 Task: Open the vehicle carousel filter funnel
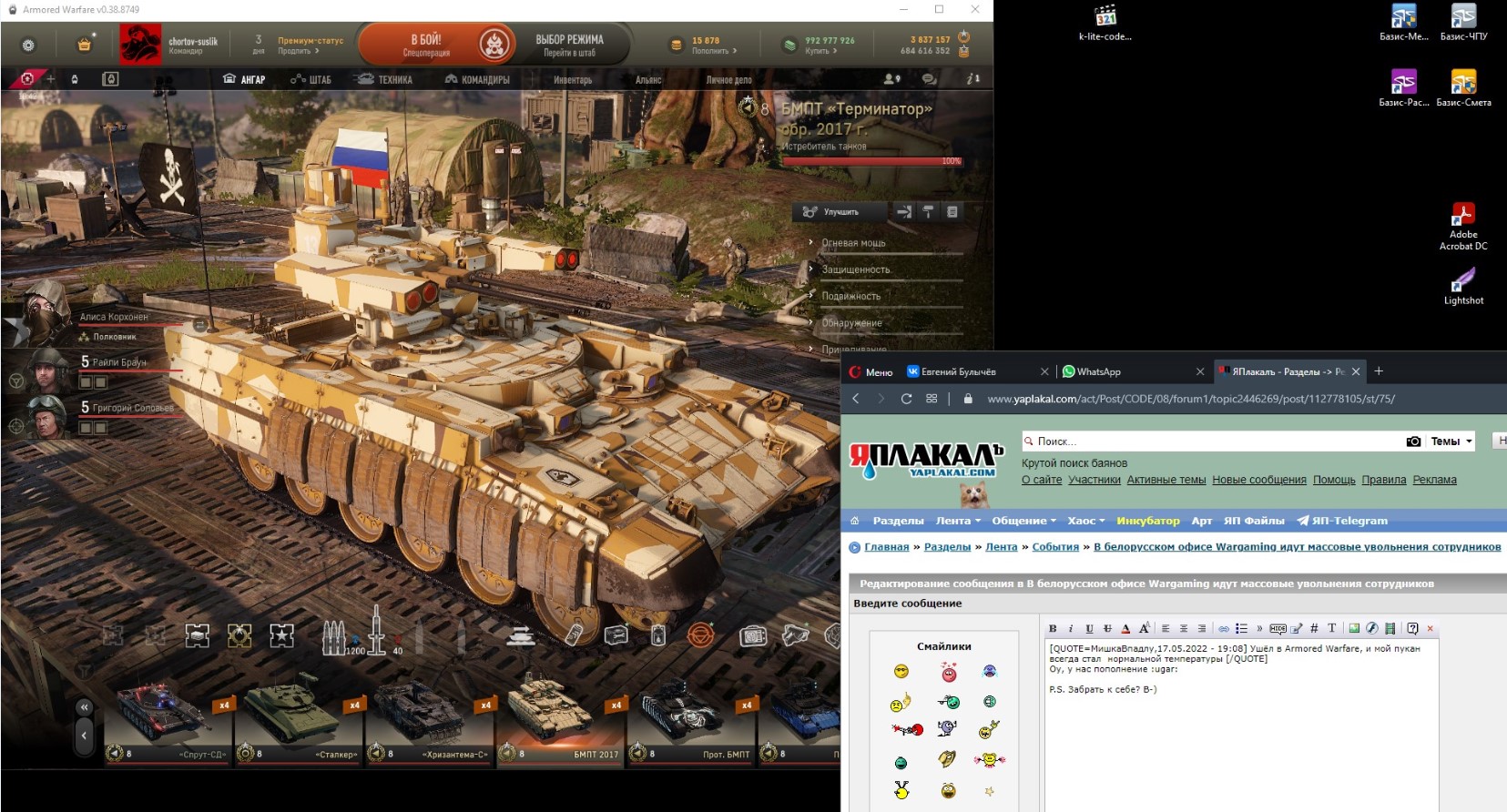(x=85, y=672)
